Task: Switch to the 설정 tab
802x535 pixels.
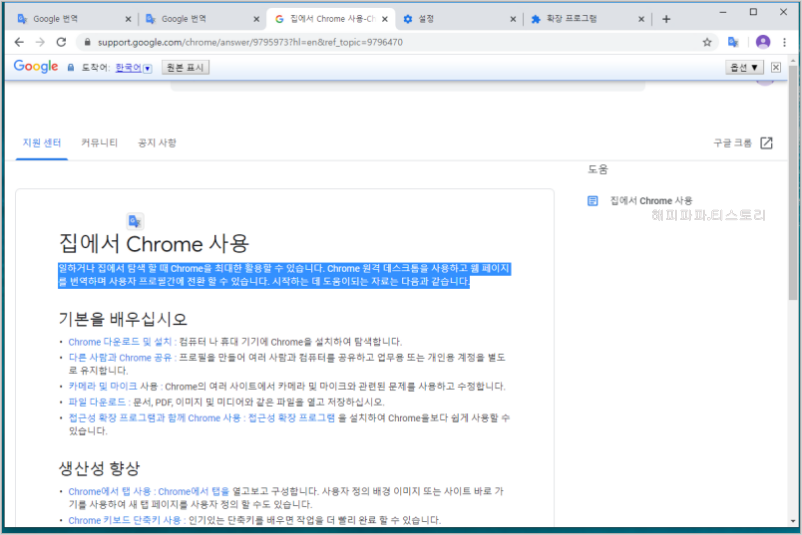Action: click(x=458, y=19)
